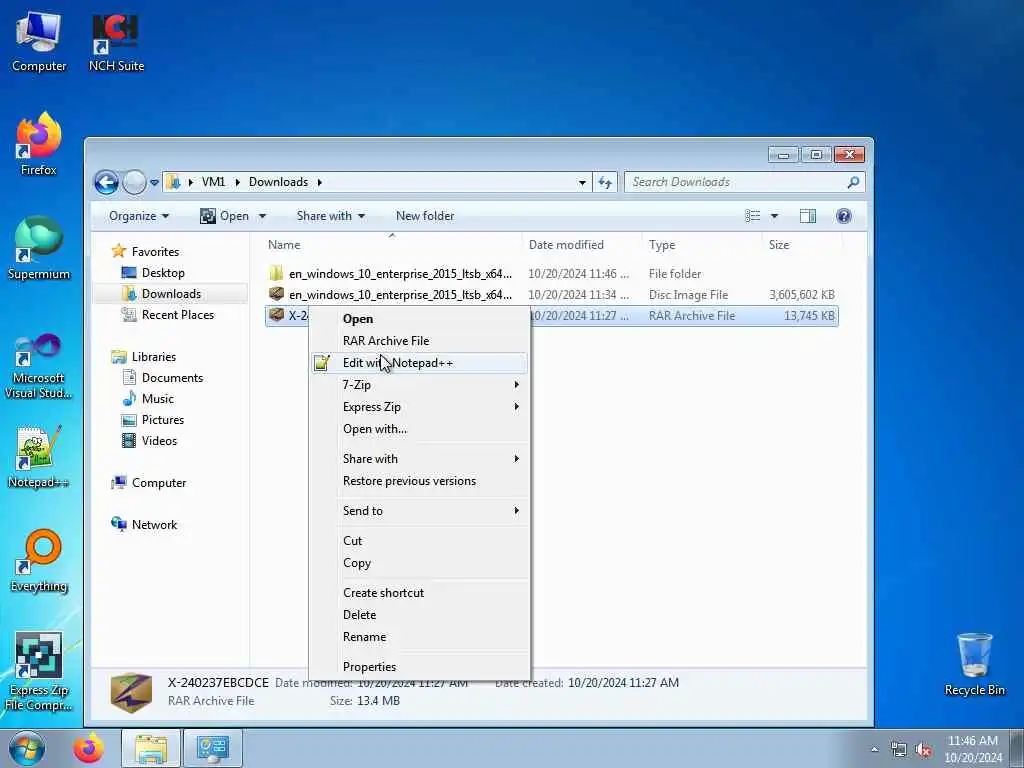Choose Edit with Notepad++
This screenshot has width=1024, height=768.
coord(419,362)
